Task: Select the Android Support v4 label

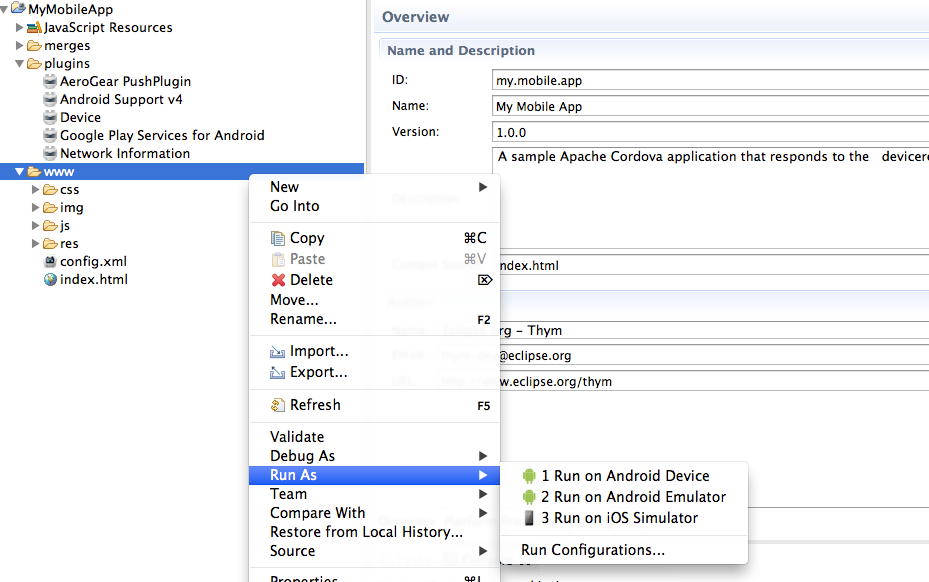Action: [121, 100]
